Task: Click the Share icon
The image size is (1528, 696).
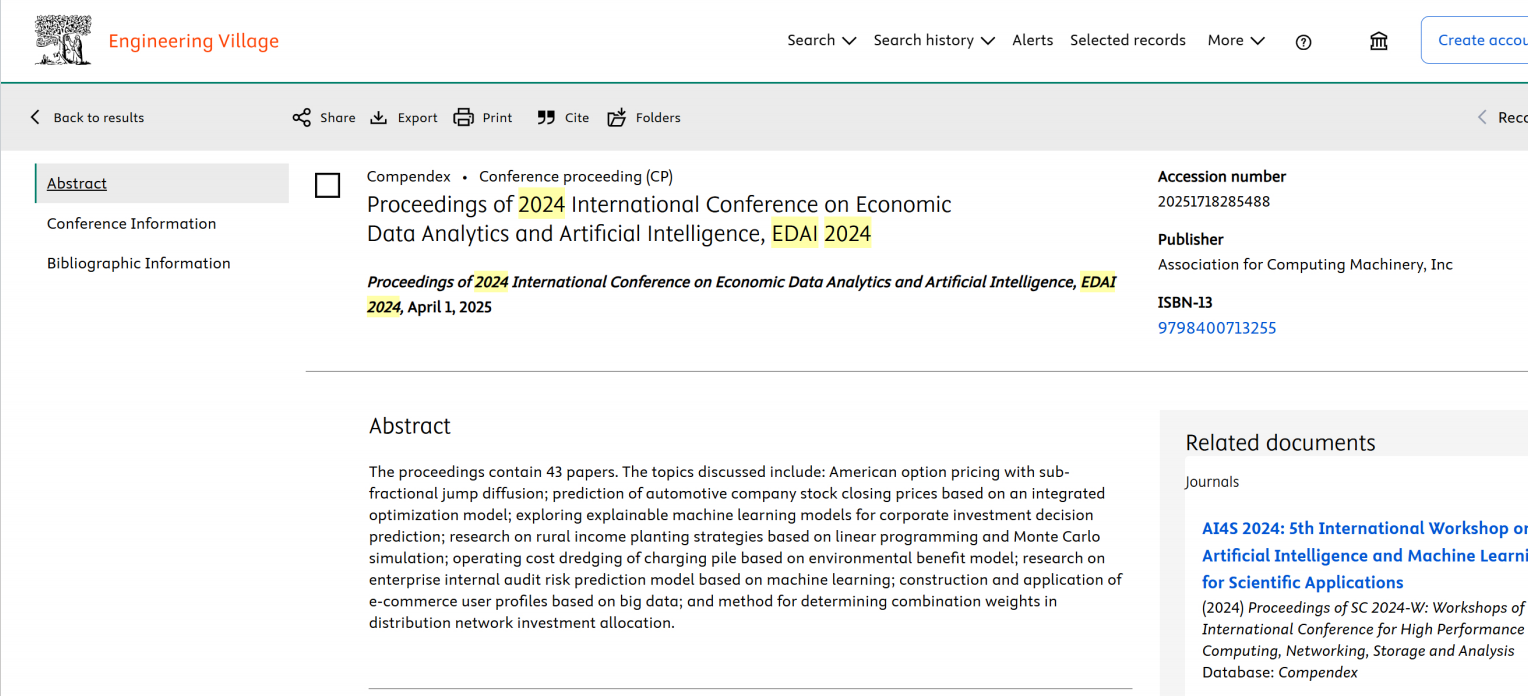Action: (x=301, y=118)
